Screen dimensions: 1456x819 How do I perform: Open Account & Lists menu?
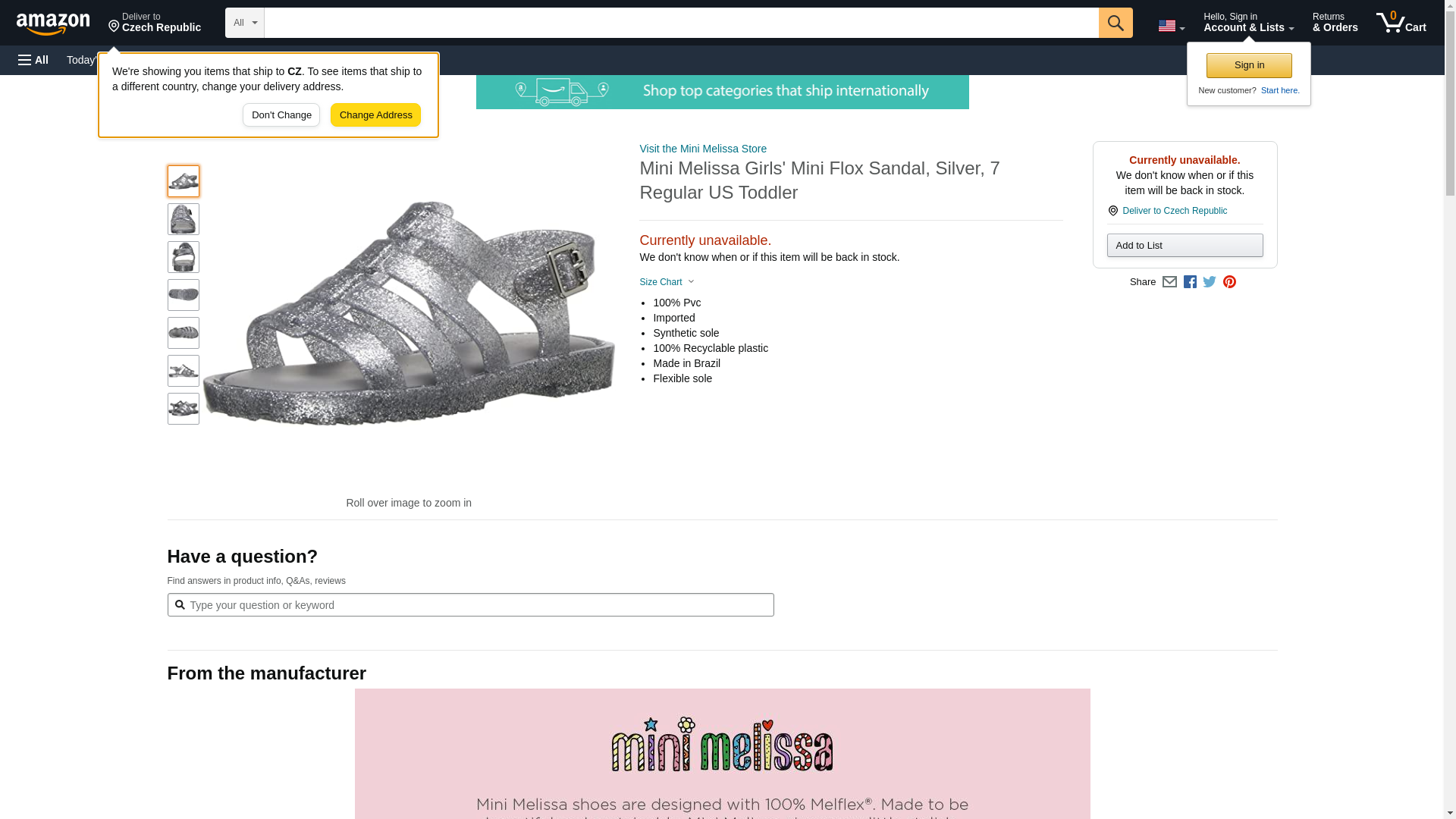(x=1248, y=23)
